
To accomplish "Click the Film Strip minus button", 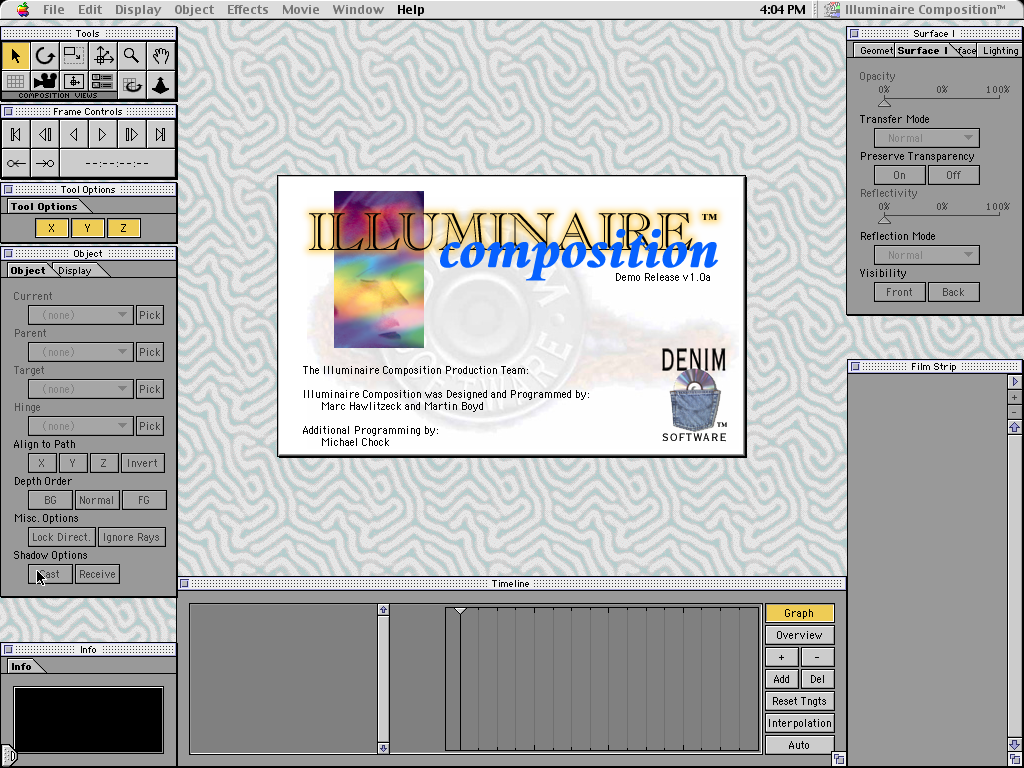I will [1014, 412].
